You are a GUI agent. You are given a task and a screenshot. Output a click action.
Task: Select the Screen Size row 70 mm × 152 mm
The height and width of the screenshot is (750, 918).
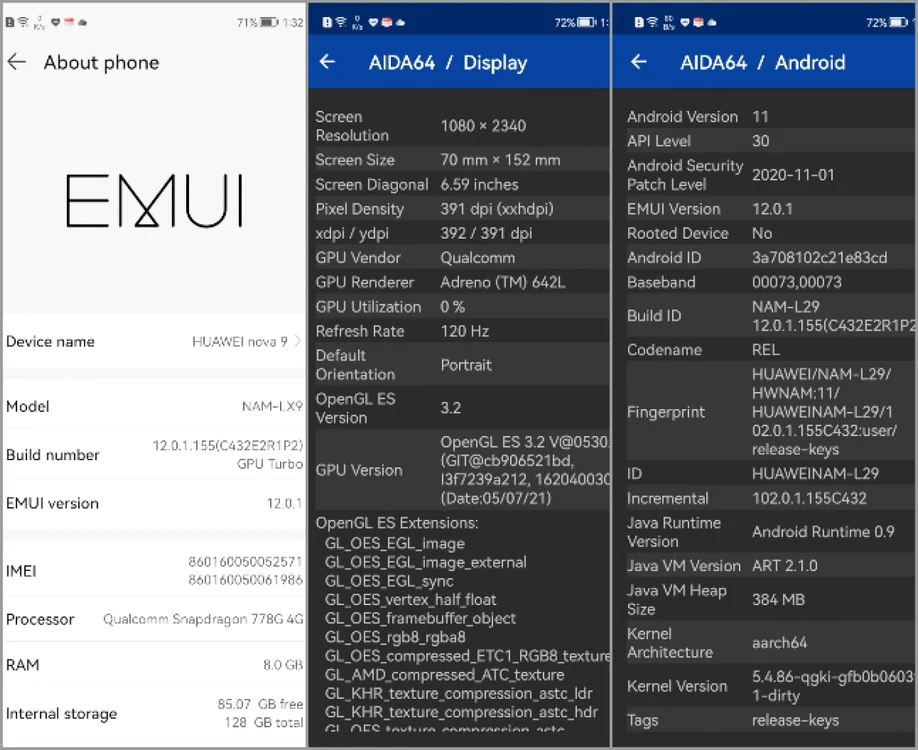pos(461,160)
